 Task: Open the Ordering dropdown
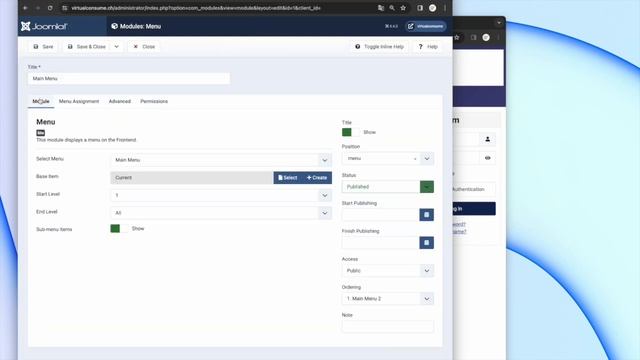click(427, 299)
